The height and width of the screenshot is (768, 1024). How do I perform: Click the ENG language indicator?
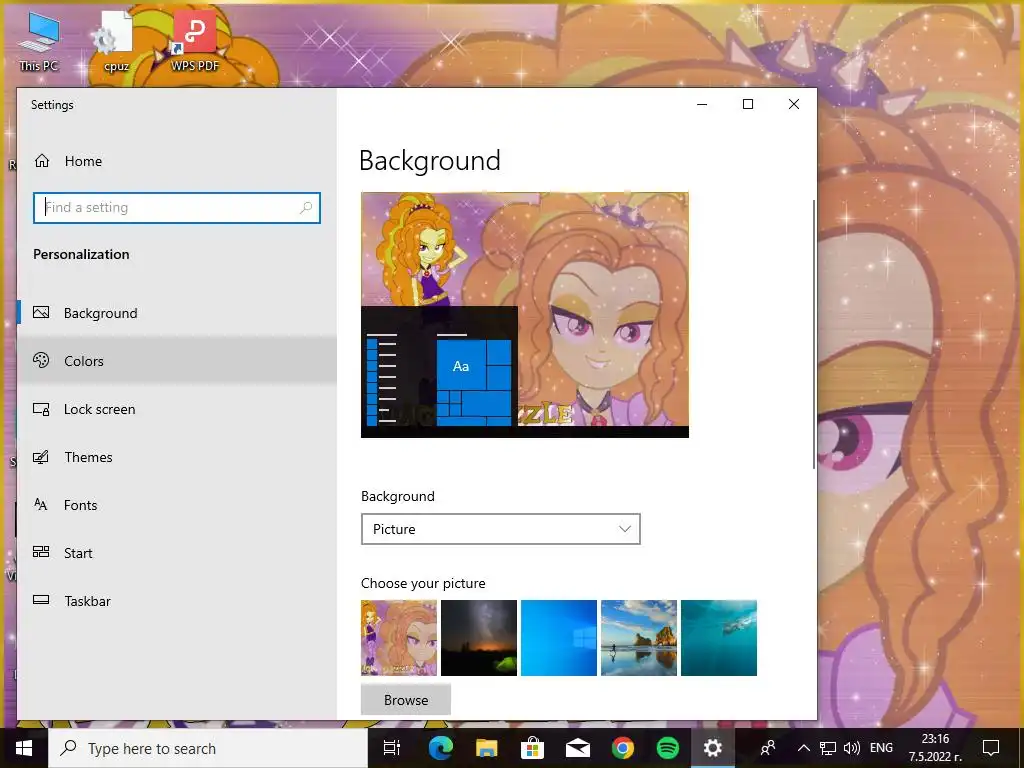coord(881,748)
